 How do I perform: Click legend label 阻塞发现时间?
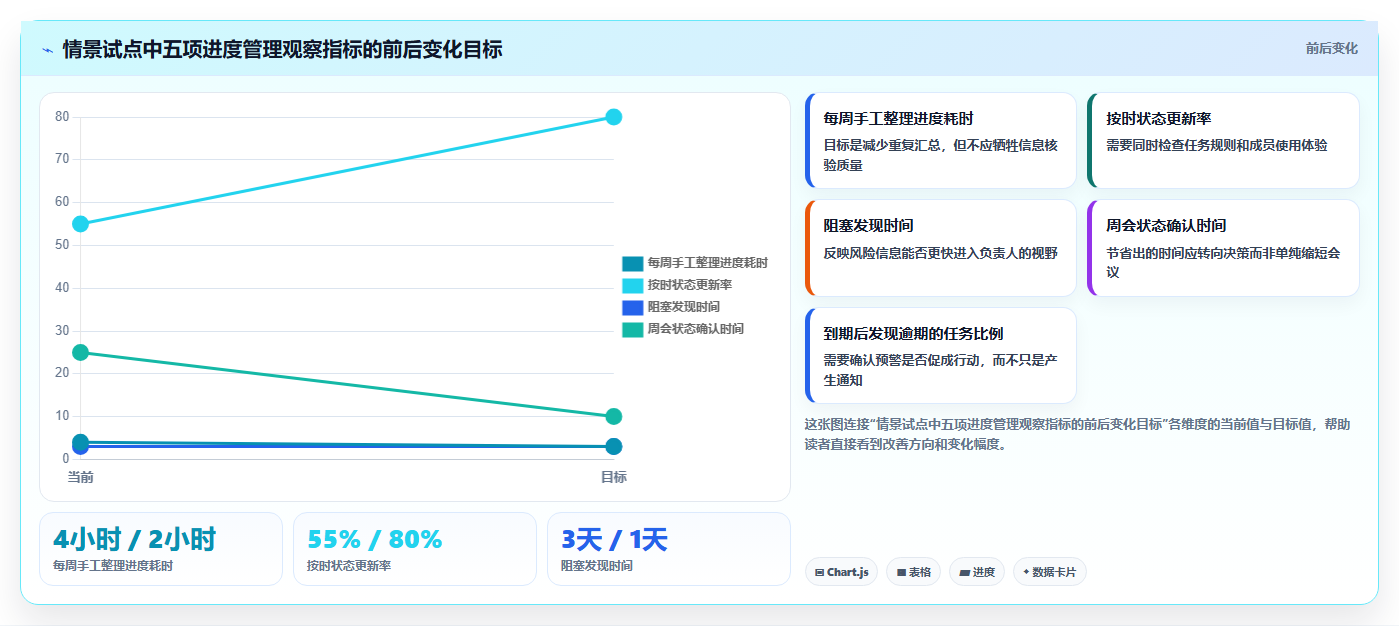click(683, 307)
